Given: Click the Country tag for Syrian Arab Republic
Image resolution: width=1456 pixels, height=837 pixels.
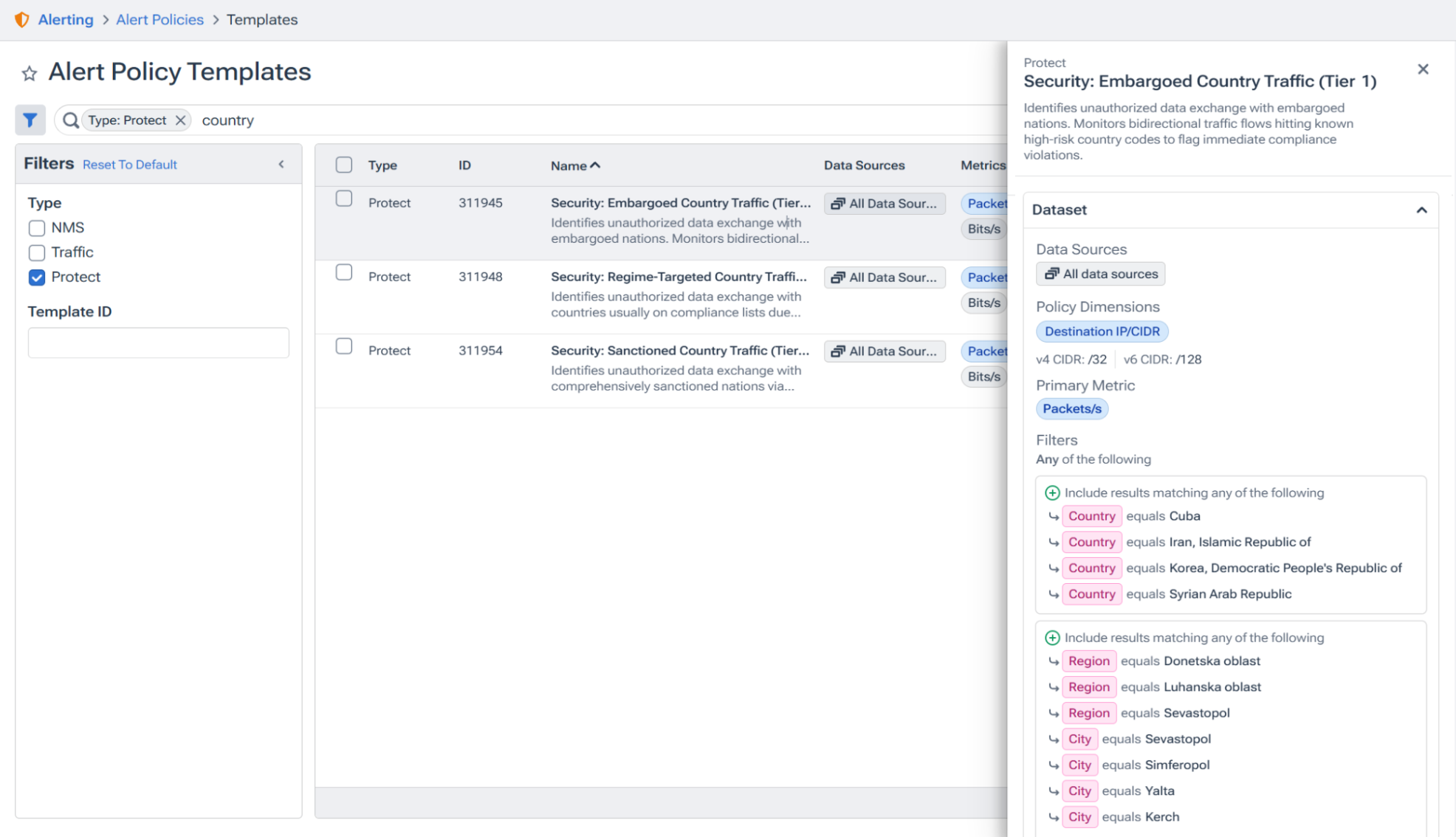Looking at the screenshot, I should tap(1092, 594).
